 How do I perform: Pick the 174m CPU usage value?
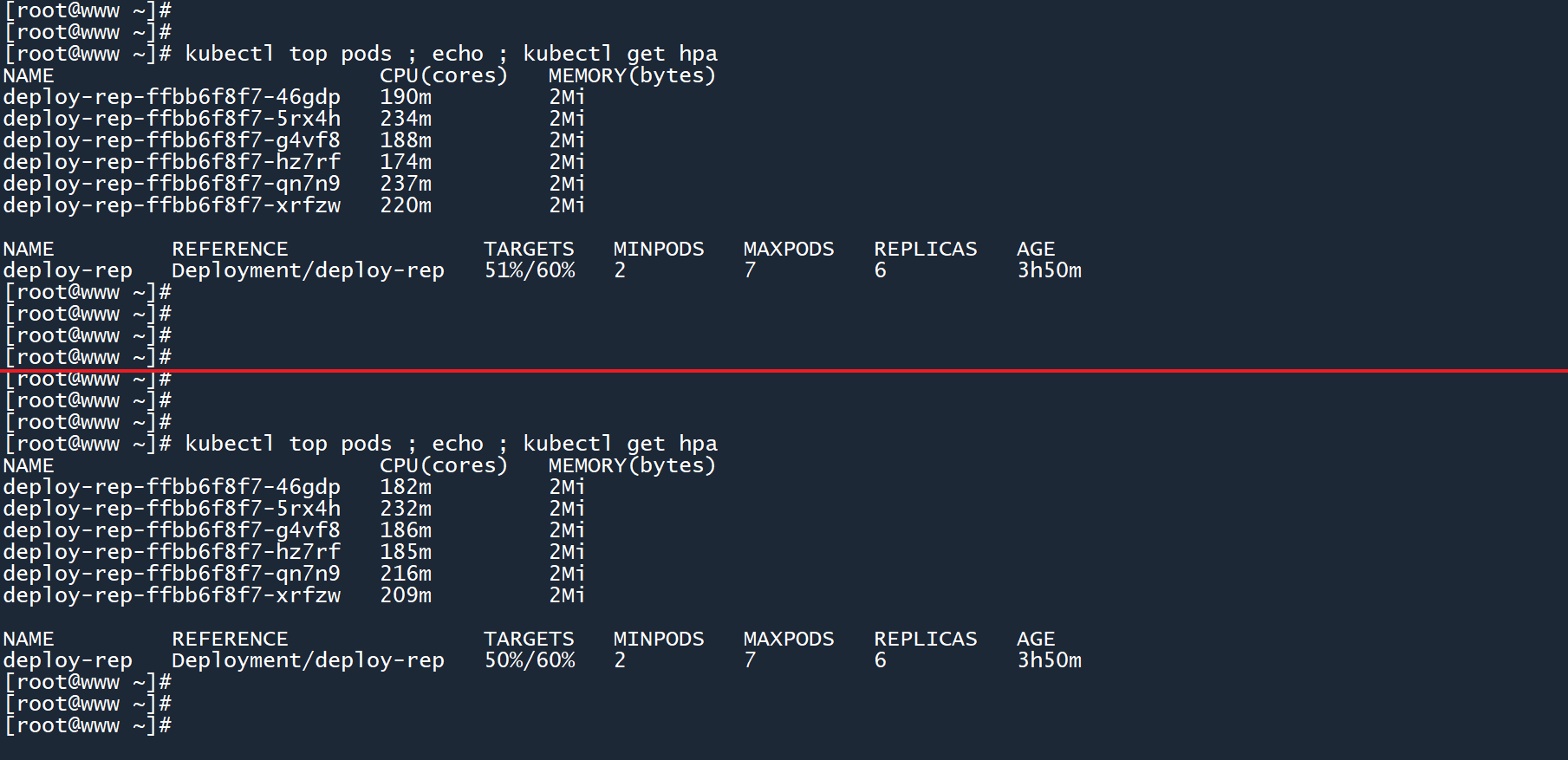[x=406, y=162]
